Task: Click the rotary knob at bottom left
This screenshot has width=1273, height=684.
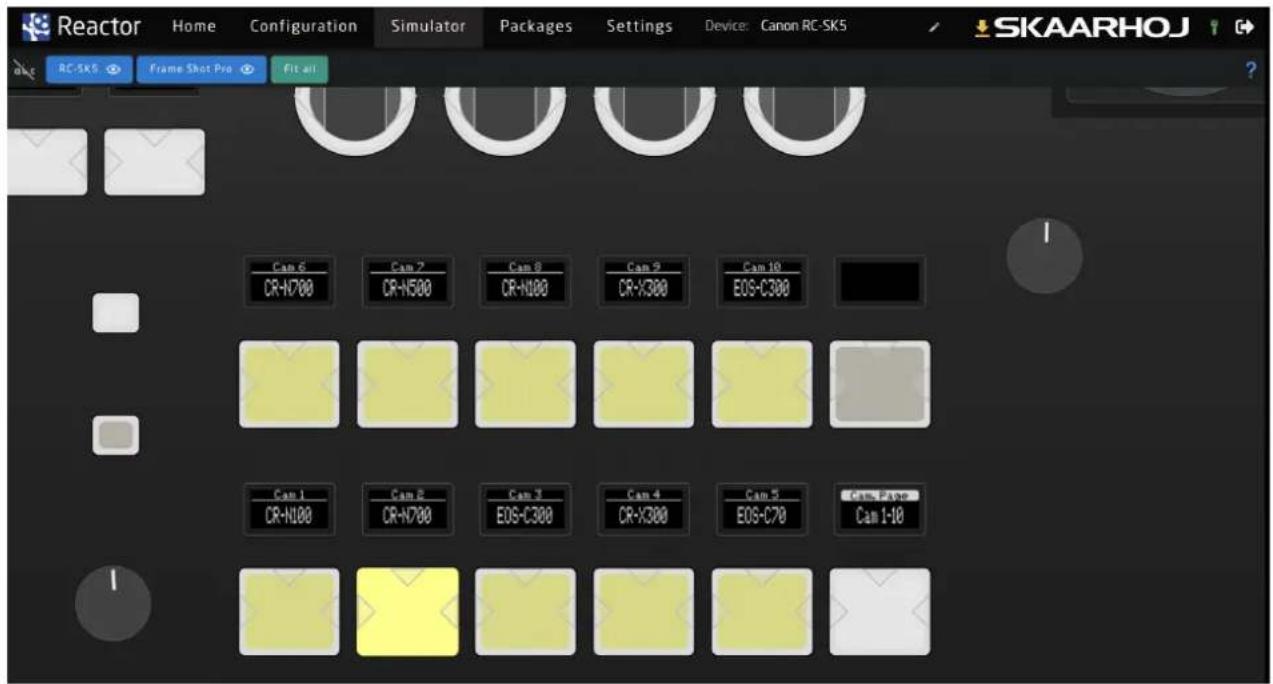Action: coord(113,603)
